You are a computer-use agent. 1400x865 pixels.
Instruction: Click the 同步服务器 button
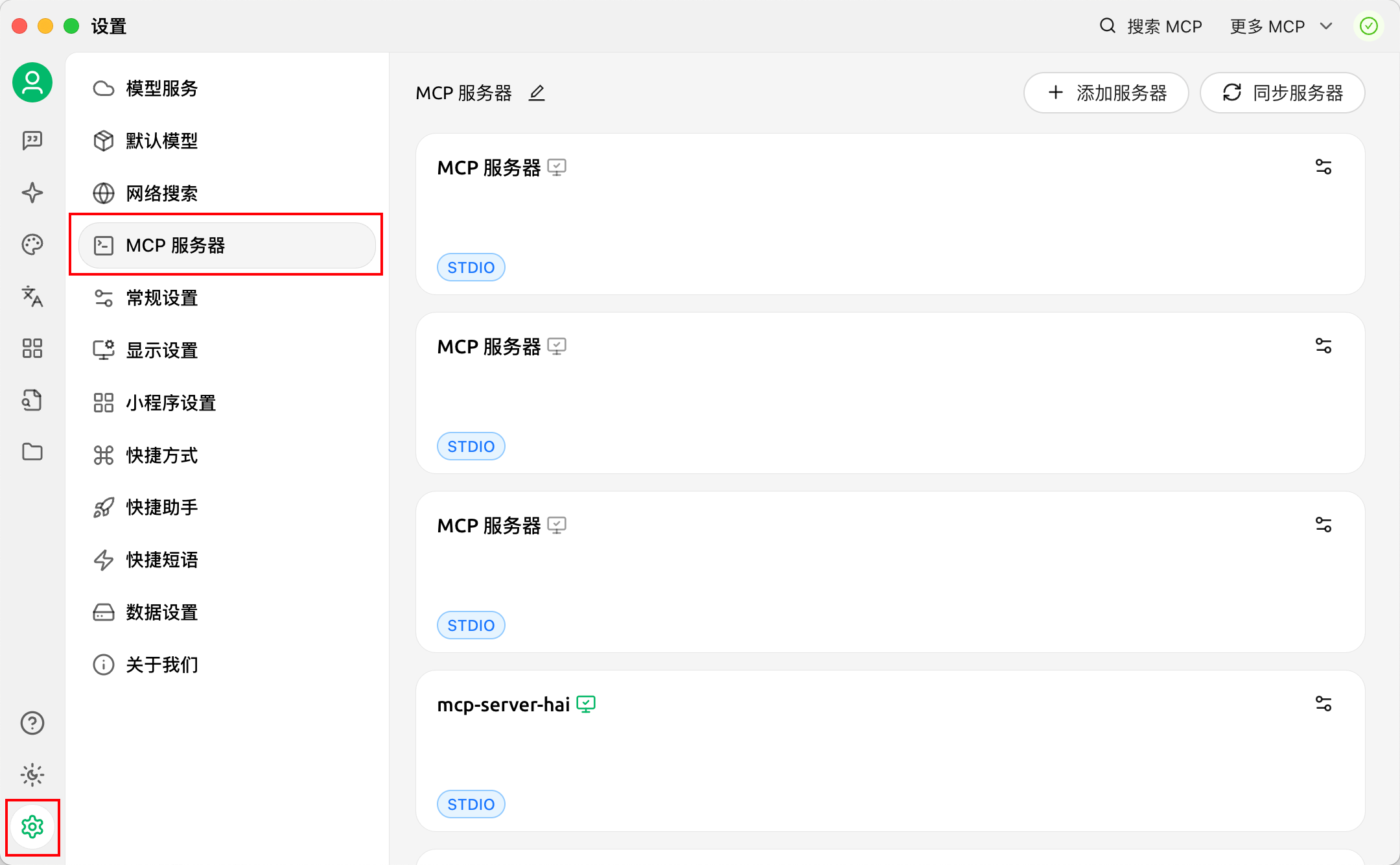click(1282, 93)
